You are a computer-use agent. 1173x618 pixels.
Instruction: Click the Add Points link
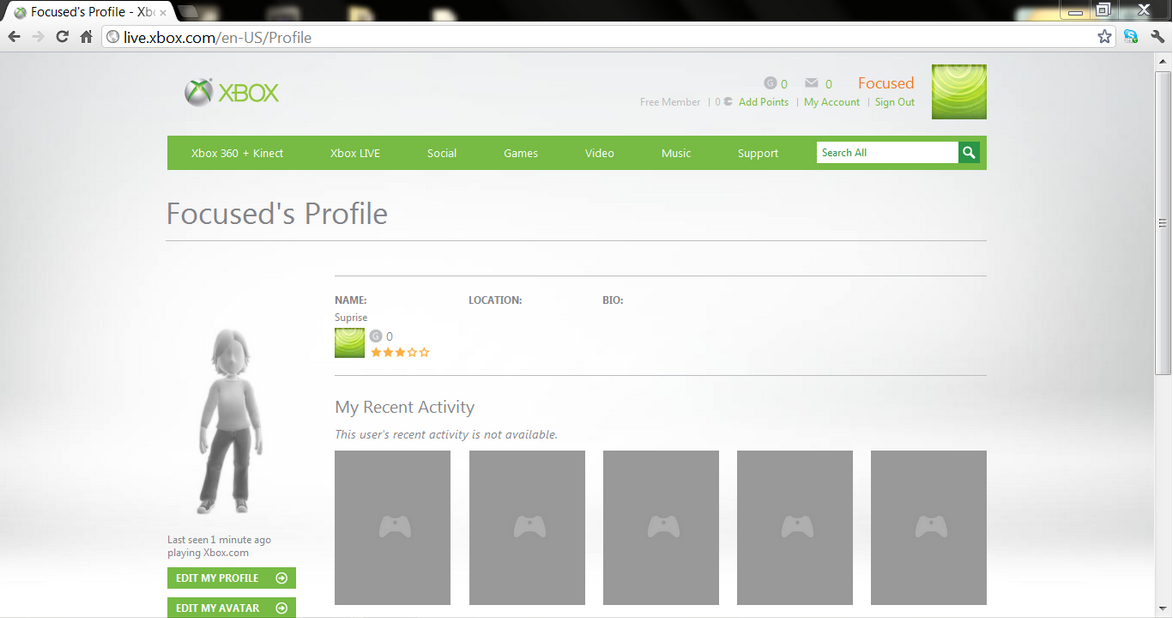(763, 103)
